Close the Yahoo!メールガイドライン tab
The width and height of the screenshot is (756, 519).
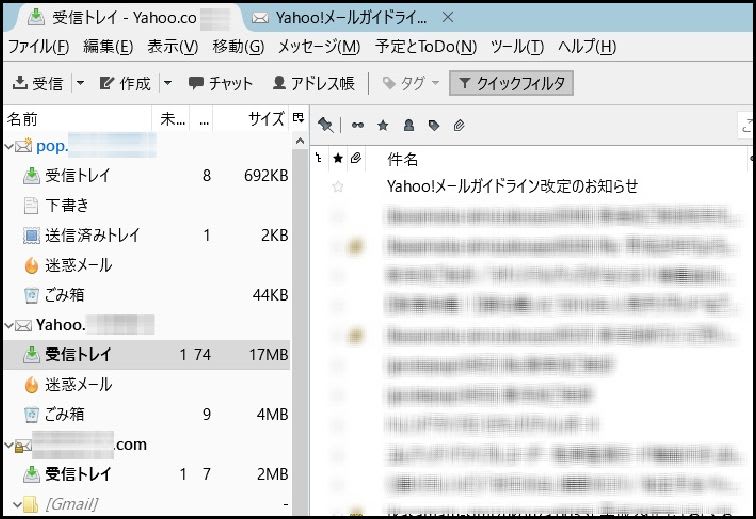coord(447,18)
